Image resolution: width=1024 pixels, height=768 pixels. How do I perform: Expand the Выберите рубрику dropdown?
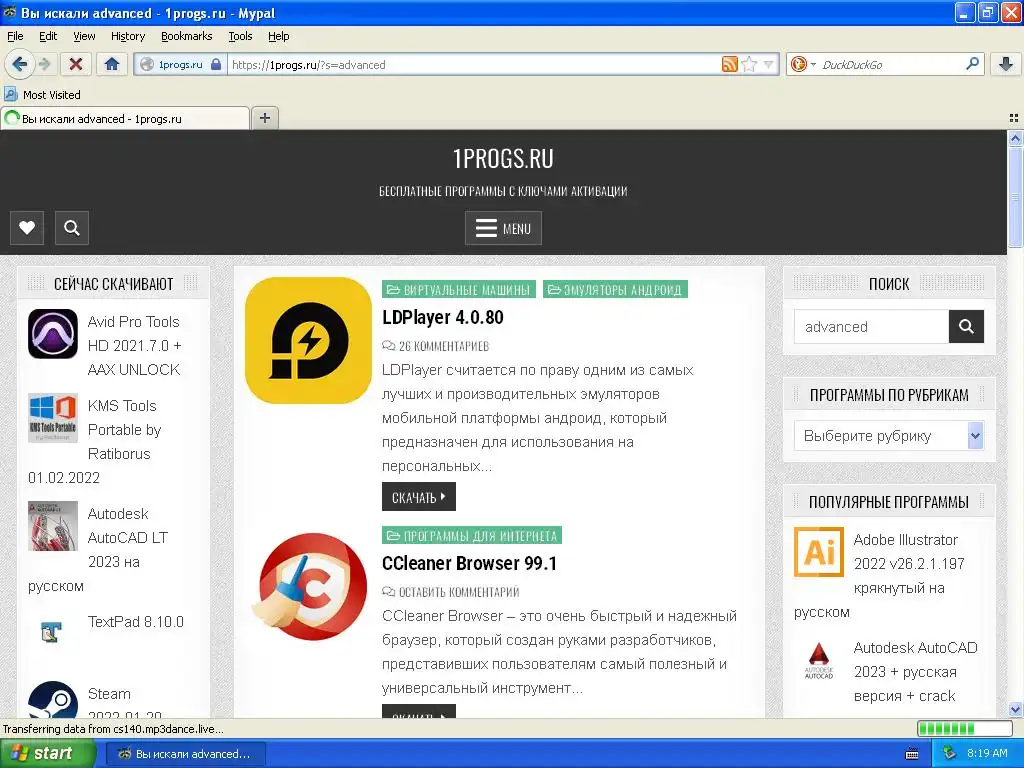(889, 436)
